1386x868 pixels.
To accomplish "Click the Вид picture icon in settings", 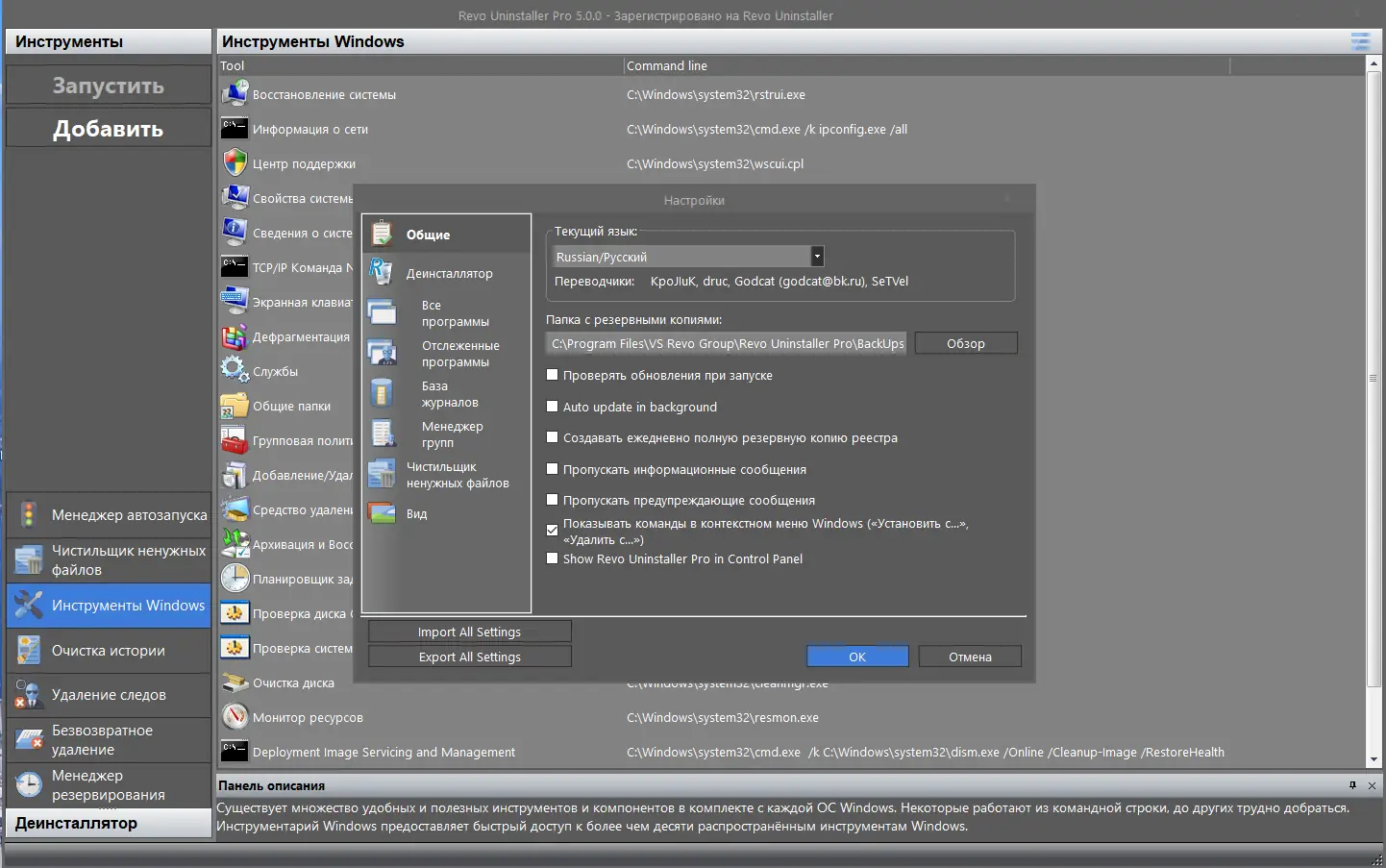I will tap(382, 513).
